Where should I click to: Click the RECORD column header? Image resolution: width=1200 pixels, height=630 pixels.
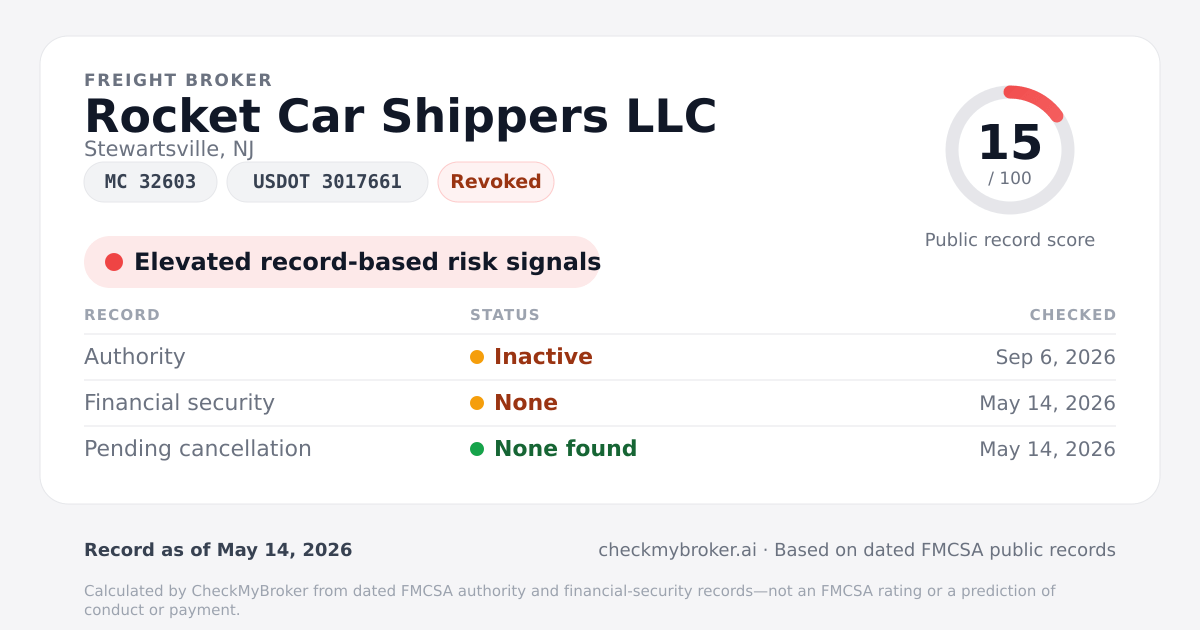(122, 315)
